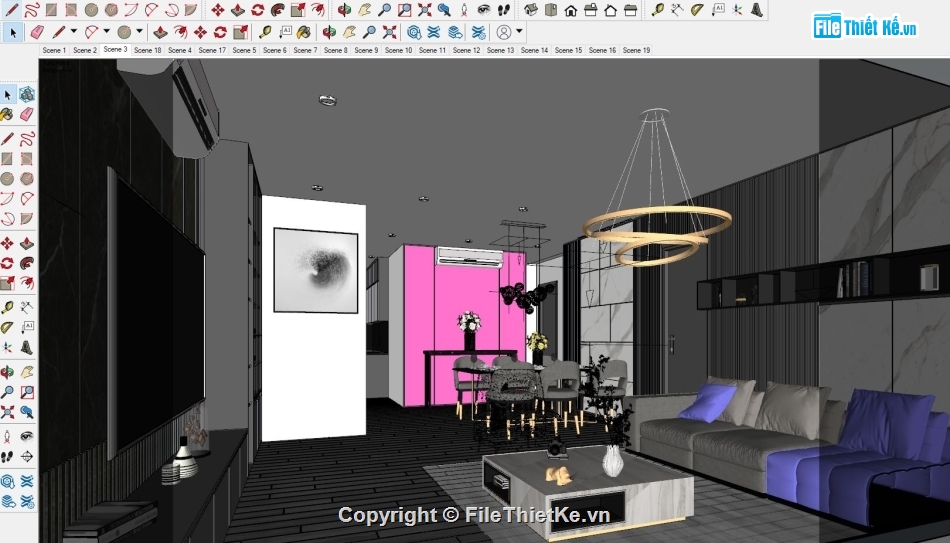Click the Extension Manager icon in second row
This screenshot has height=543, width=950.
click(478, 32)
